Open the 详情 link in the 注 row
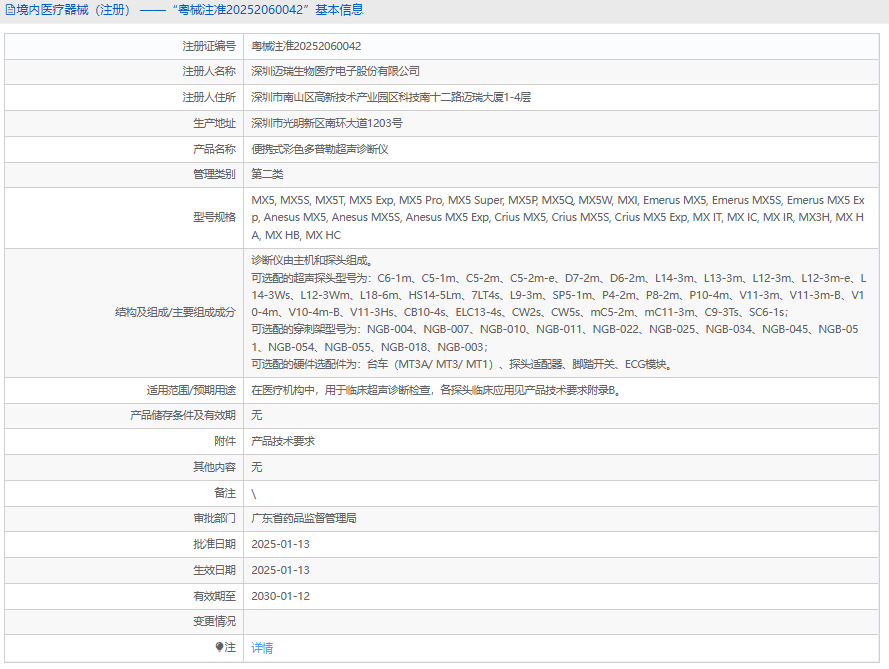Image resolution: width=889 pixels, height=669 pixels. (x=262, y=647)
